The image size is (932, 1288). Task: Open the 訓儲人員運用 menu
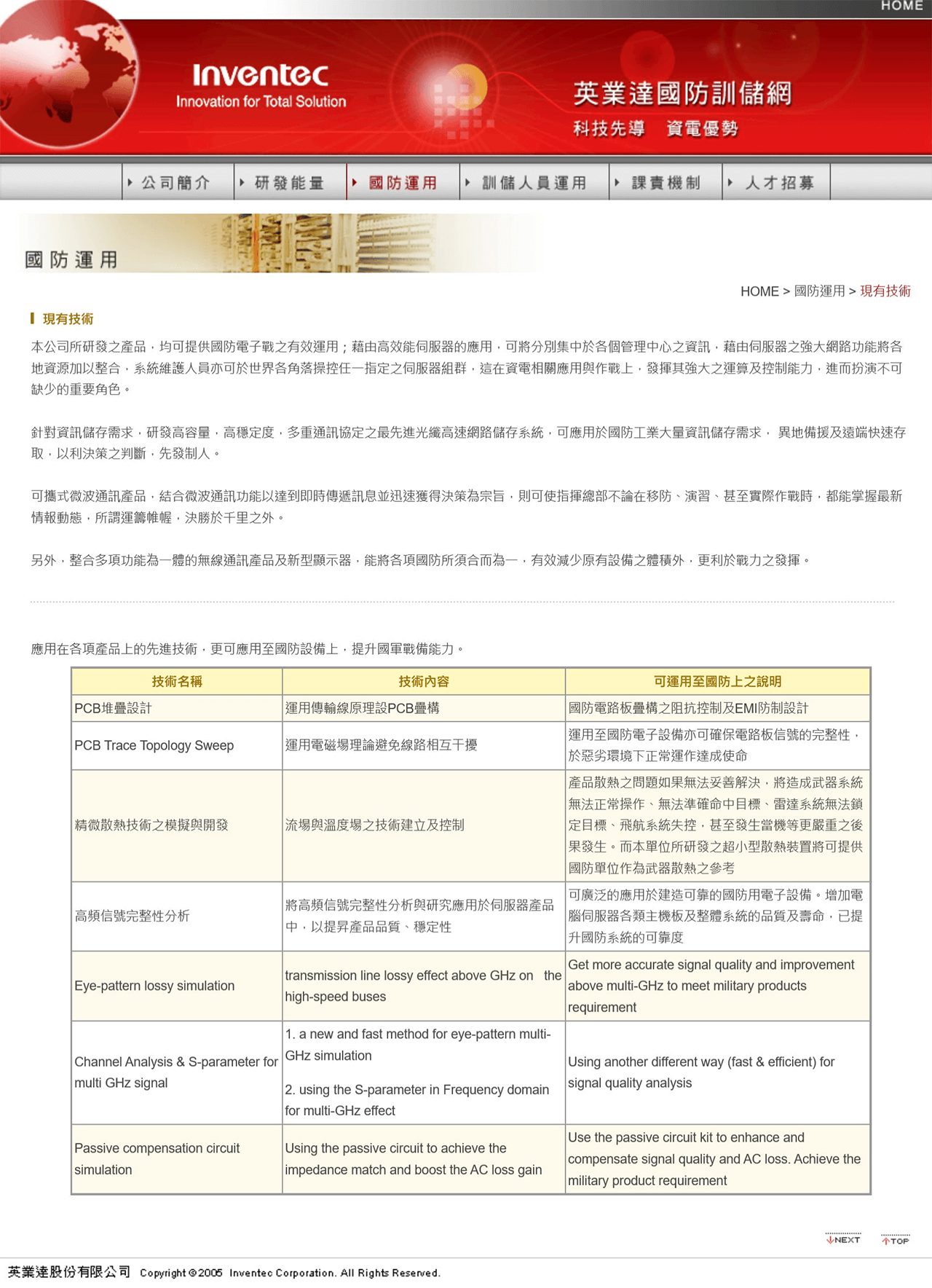(534, 182)
